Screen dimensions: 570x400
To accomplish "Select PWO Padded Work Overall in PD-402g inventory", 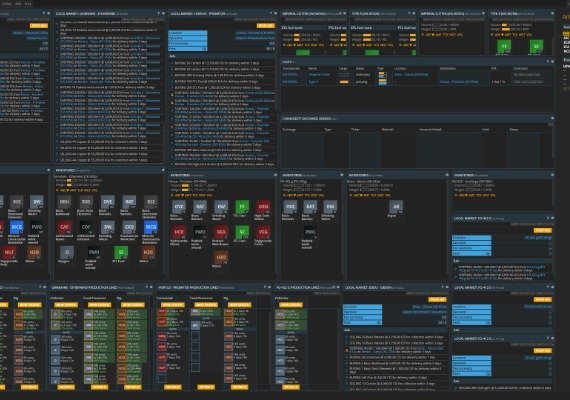I will [310, 232].
